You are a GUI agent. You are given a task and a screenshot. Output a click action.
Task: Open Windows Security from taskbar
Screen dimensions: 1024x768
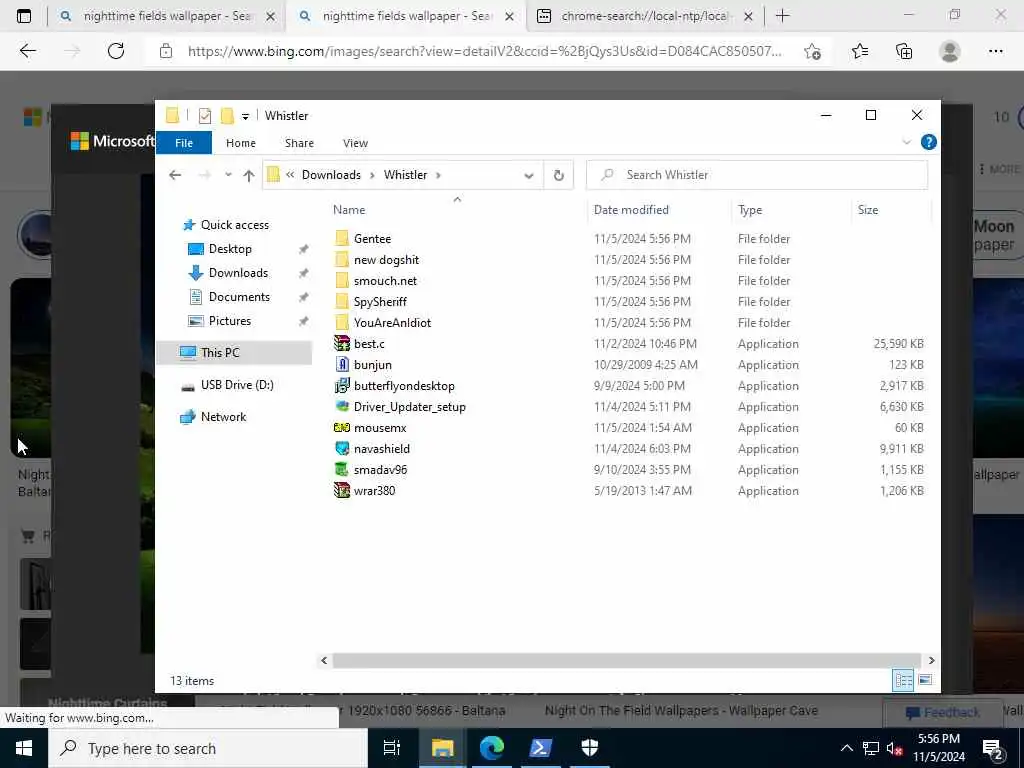point(589,748)
